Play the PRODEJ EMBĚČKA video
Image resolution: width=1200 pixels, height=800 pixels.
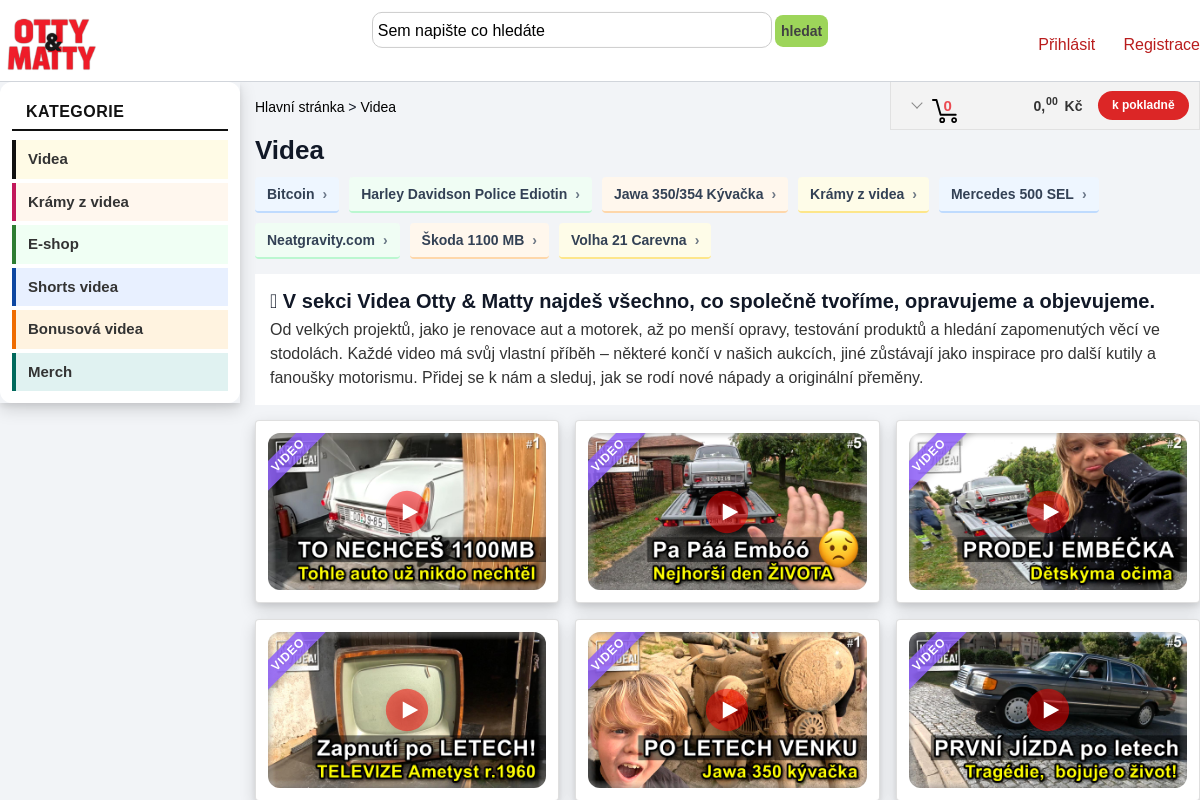pos(1048,512)
